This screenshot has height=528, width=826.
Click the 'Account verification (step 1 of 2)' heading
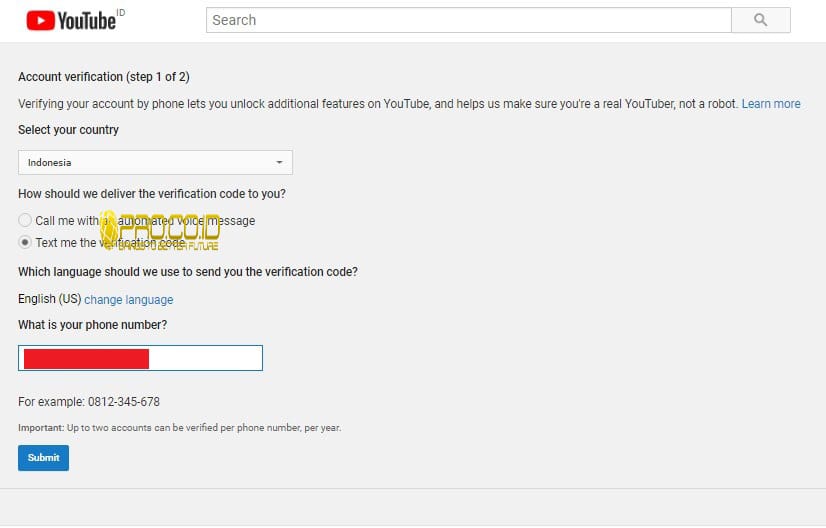[x=103, y=77]
